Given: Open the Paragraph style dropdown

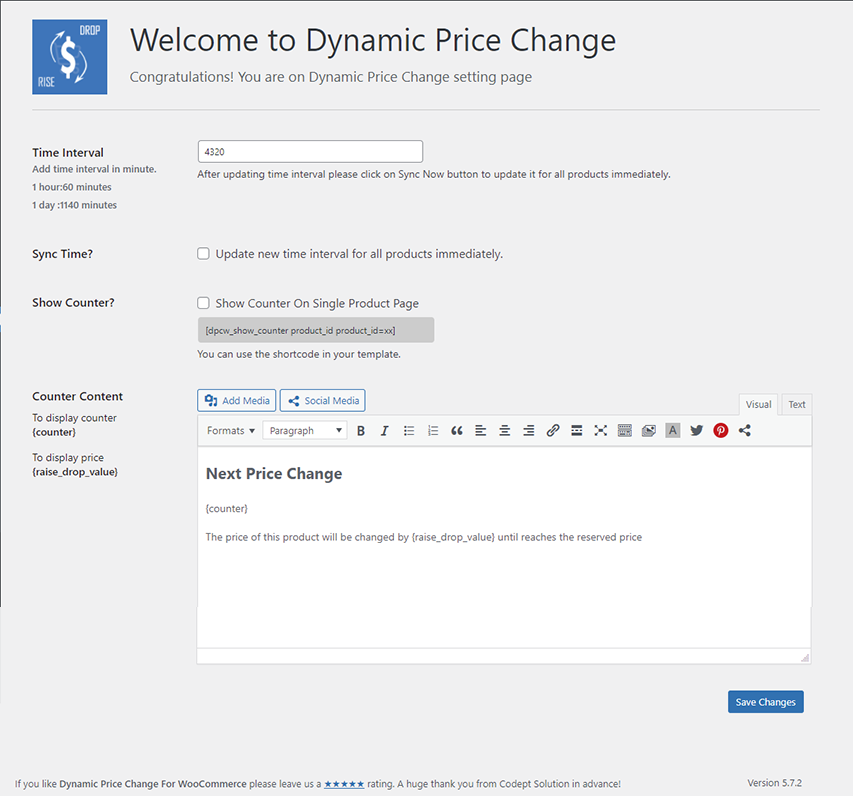Looking at the screenshot, I should (305, 431).
